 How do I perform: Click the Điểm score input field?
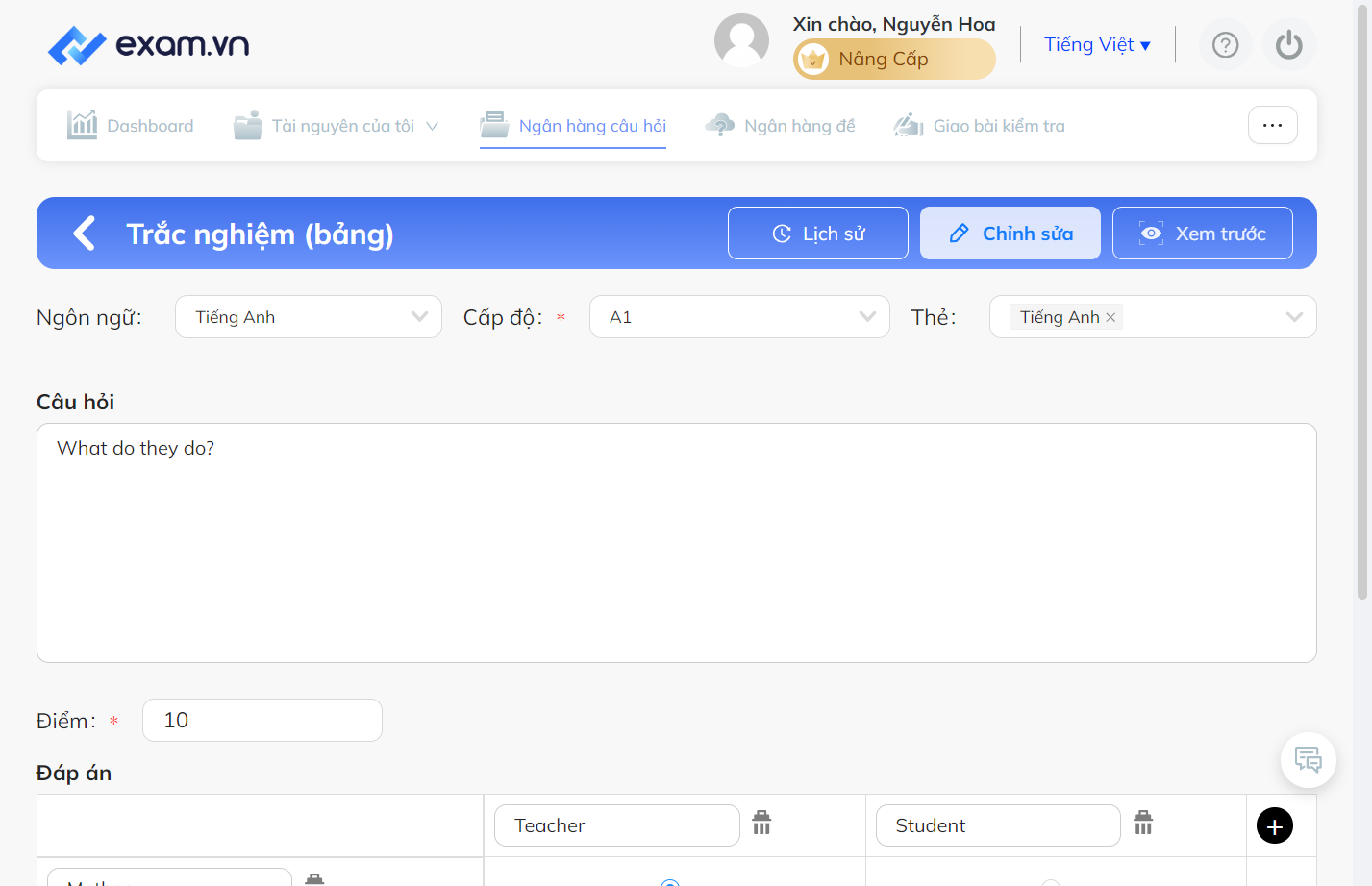262,720
